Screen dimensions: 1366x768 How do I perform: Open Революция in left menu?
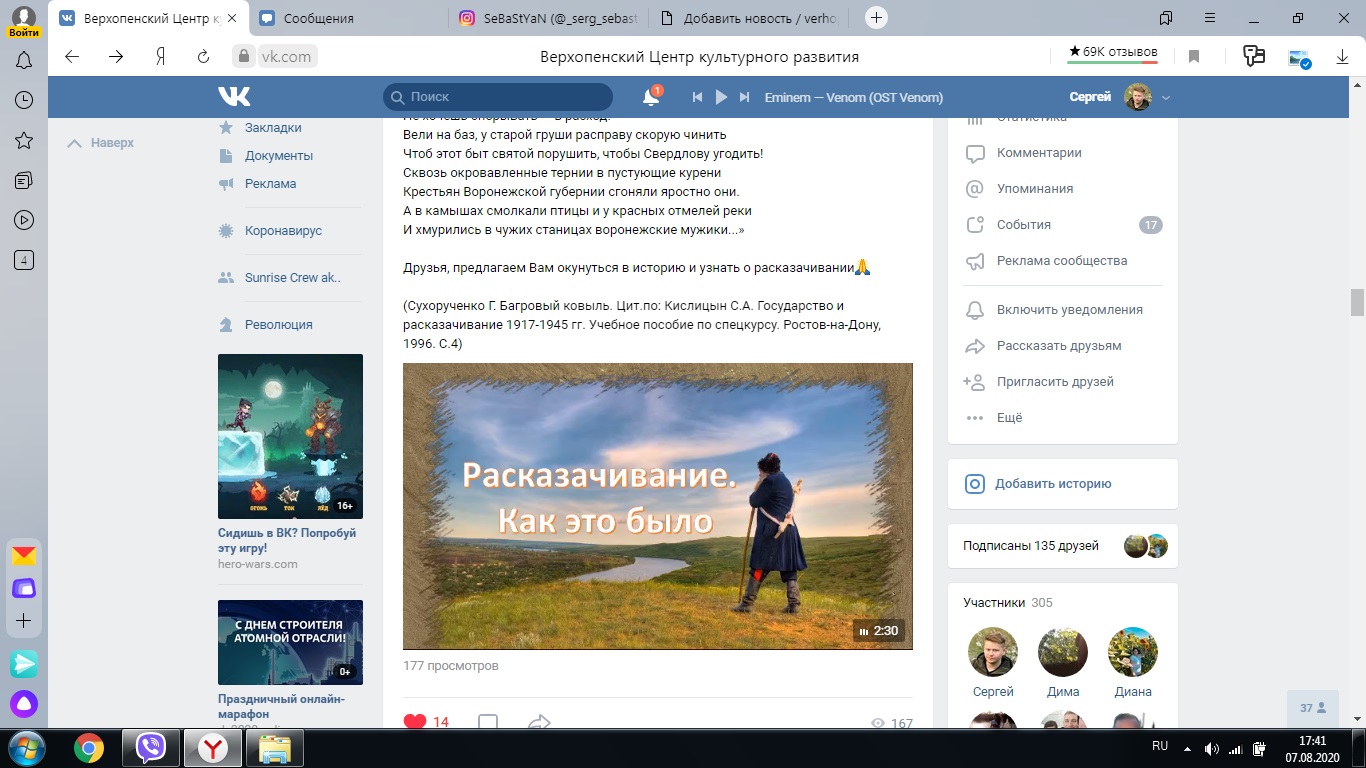click(278, 325)
